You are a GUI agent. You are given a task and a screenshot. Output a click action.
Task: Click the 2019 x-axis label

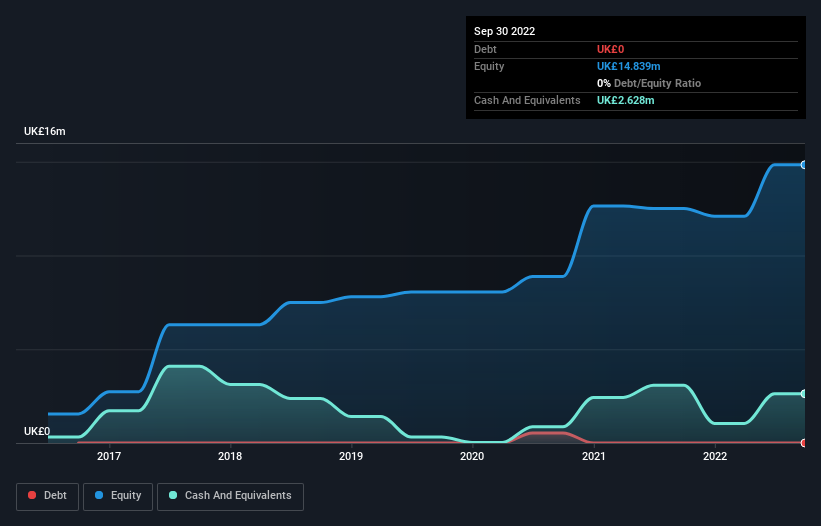[351, 456]
